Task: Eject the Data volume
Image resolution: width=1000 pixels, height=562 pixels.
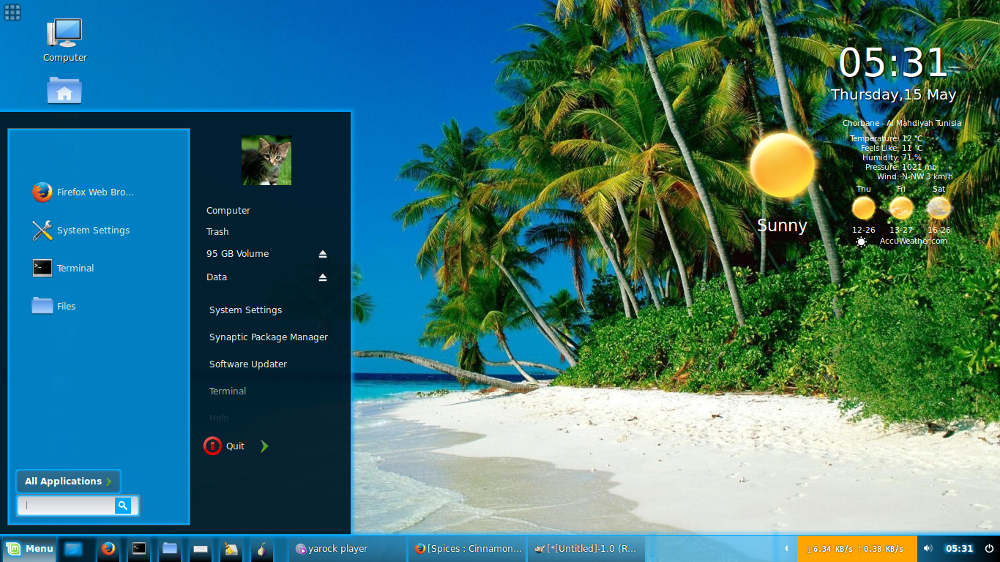Action: tap(323, 277)
